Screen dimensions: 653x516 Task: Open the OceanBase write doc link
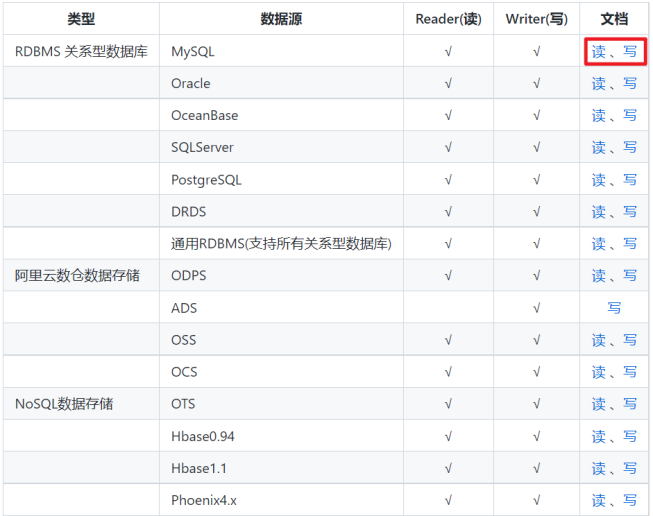[630, 115]
